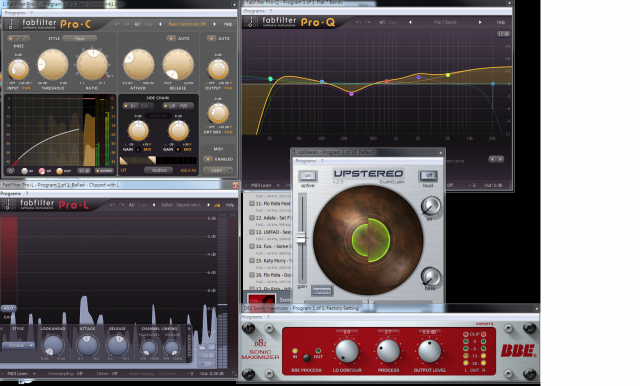Screen dimensions: 640x386
Task: Go to next preset in Pro-L
Action: click(x=208, y=205)
